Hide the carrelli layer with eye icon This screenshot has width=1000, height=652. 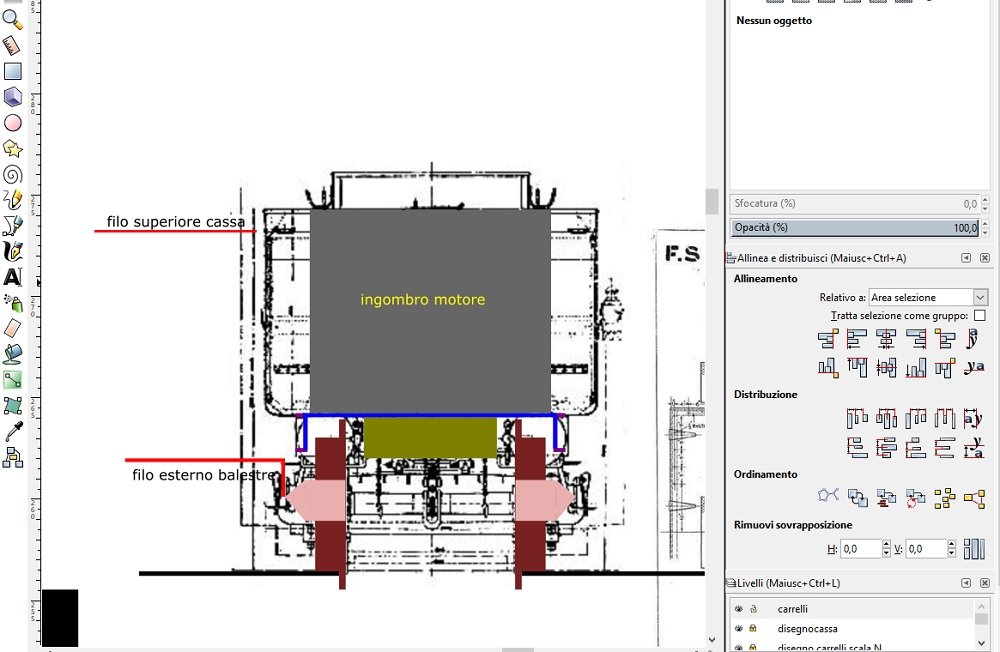coord(739,609)
